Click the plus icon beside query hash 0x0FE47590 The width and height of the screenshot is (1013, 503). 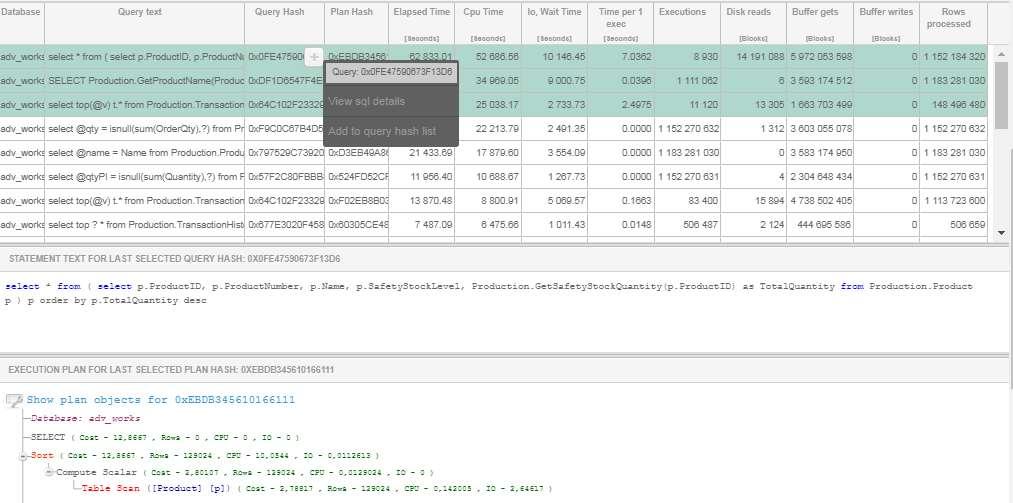[x=314, y=57]
